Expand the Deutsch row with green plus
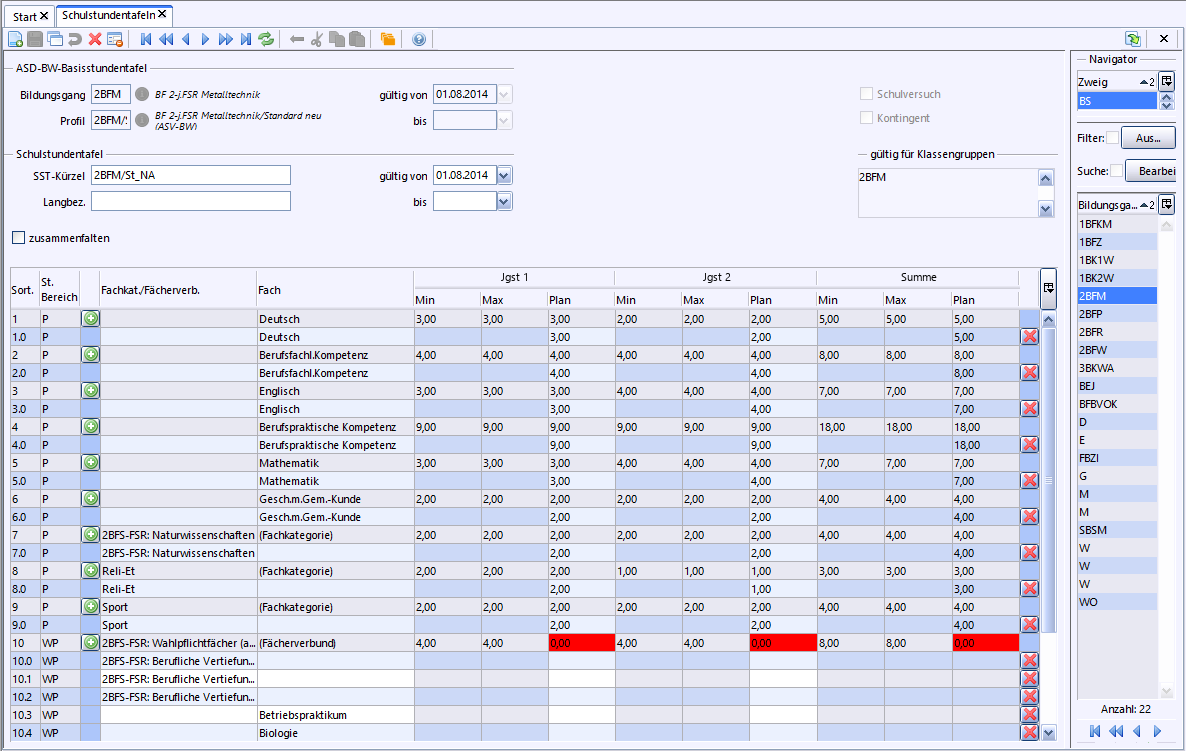1186x751 pixels. tap(90, 319)
